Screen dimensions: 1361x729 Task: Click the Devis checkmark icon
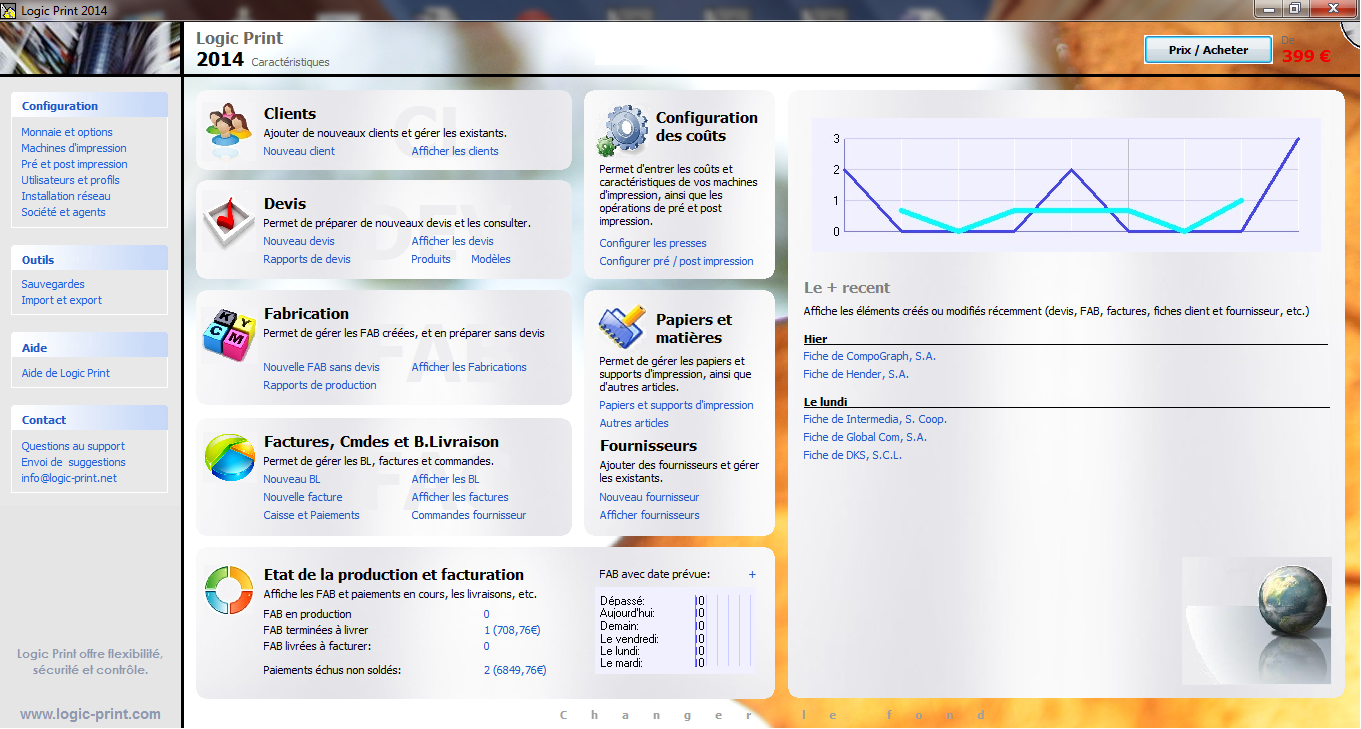coord(229,221)
